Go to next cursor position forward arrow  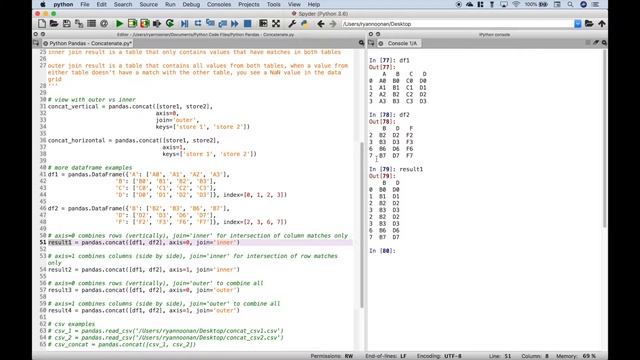coord(333,24)
